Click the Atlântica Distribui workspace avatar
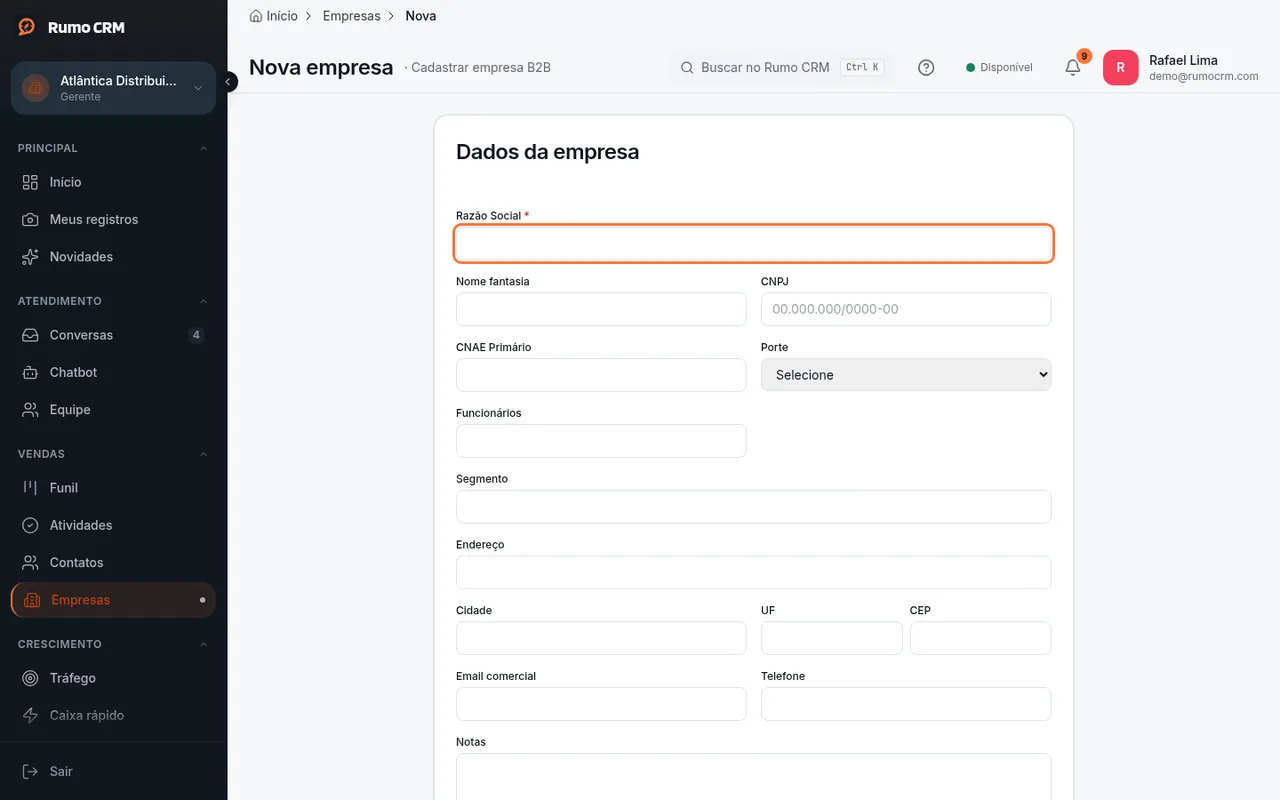The height and width of the screenshot is (800, 1280). 36,88
